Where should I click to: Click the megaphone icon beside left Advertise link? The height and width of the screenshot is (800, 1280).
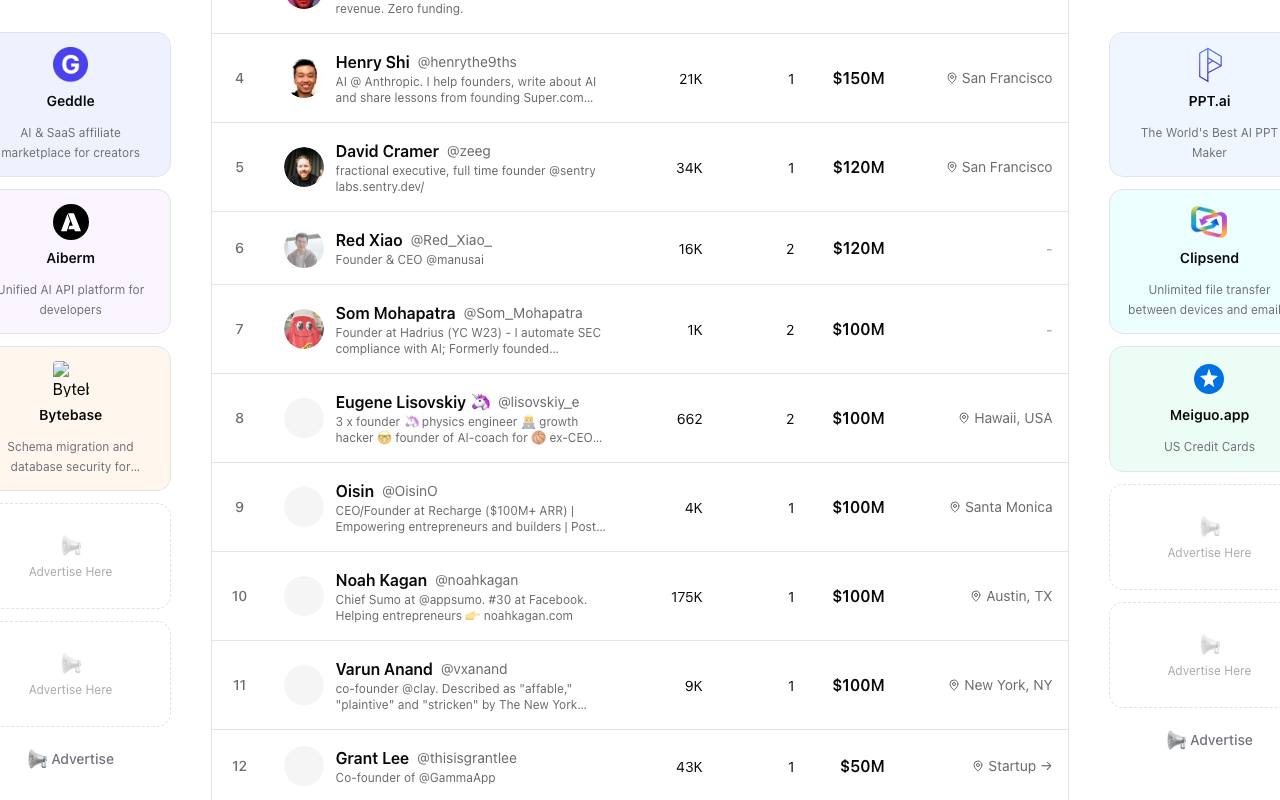[x=37, y=759]
